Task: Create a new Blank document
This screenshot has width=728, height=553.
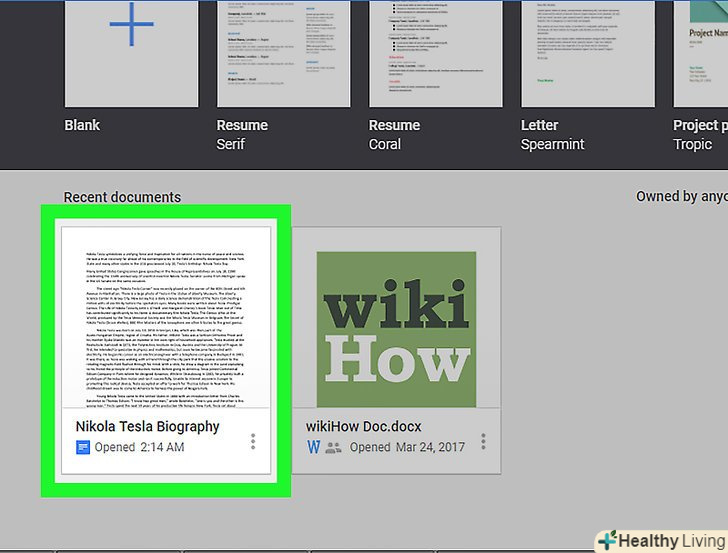Action: 131,53
